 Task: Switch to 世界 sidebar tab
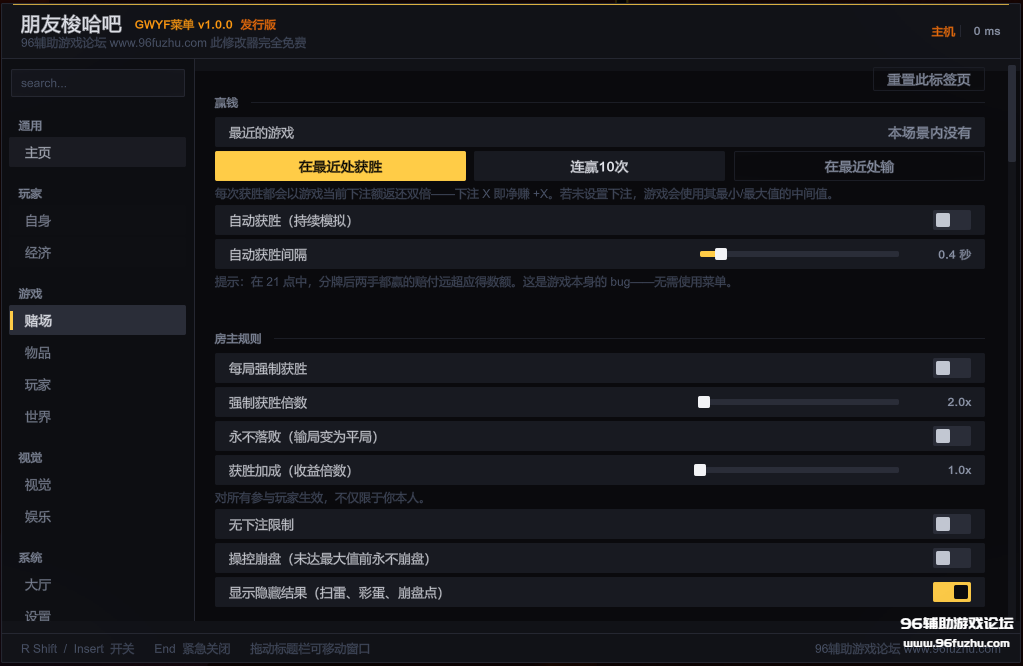[98, 417]
